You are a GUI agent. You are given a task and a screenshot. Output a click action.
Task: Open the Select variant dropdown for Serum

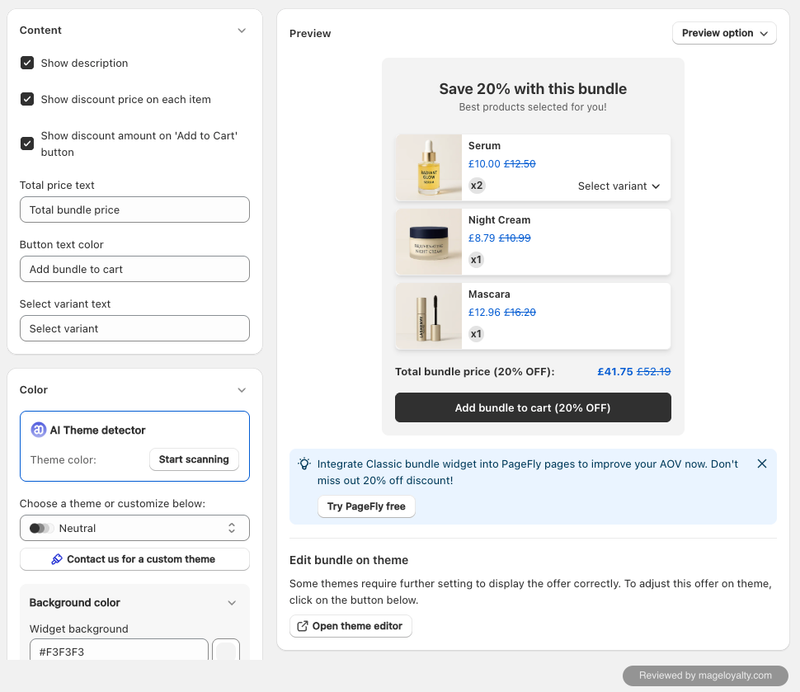(618, 186)
